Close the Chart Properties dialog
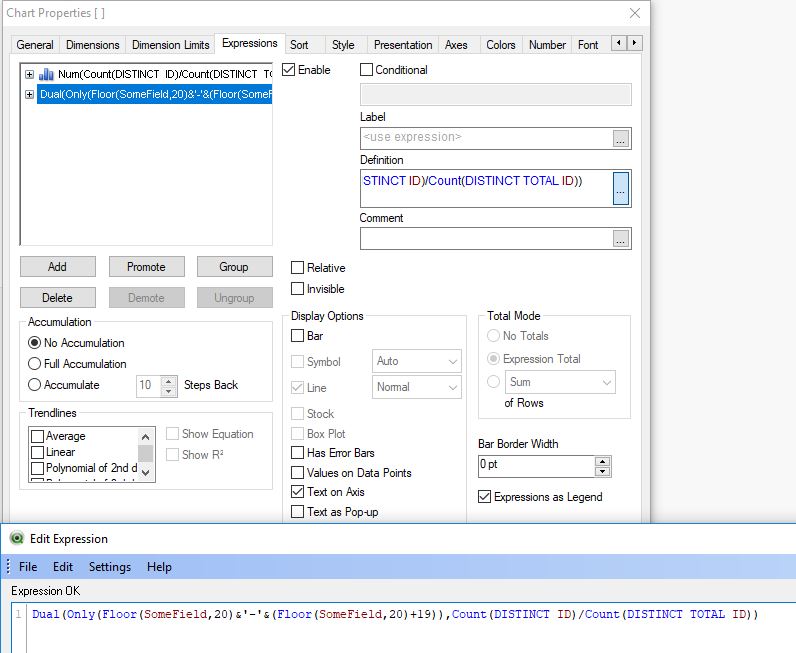This screenshot has width=796, height=653. 634,13
